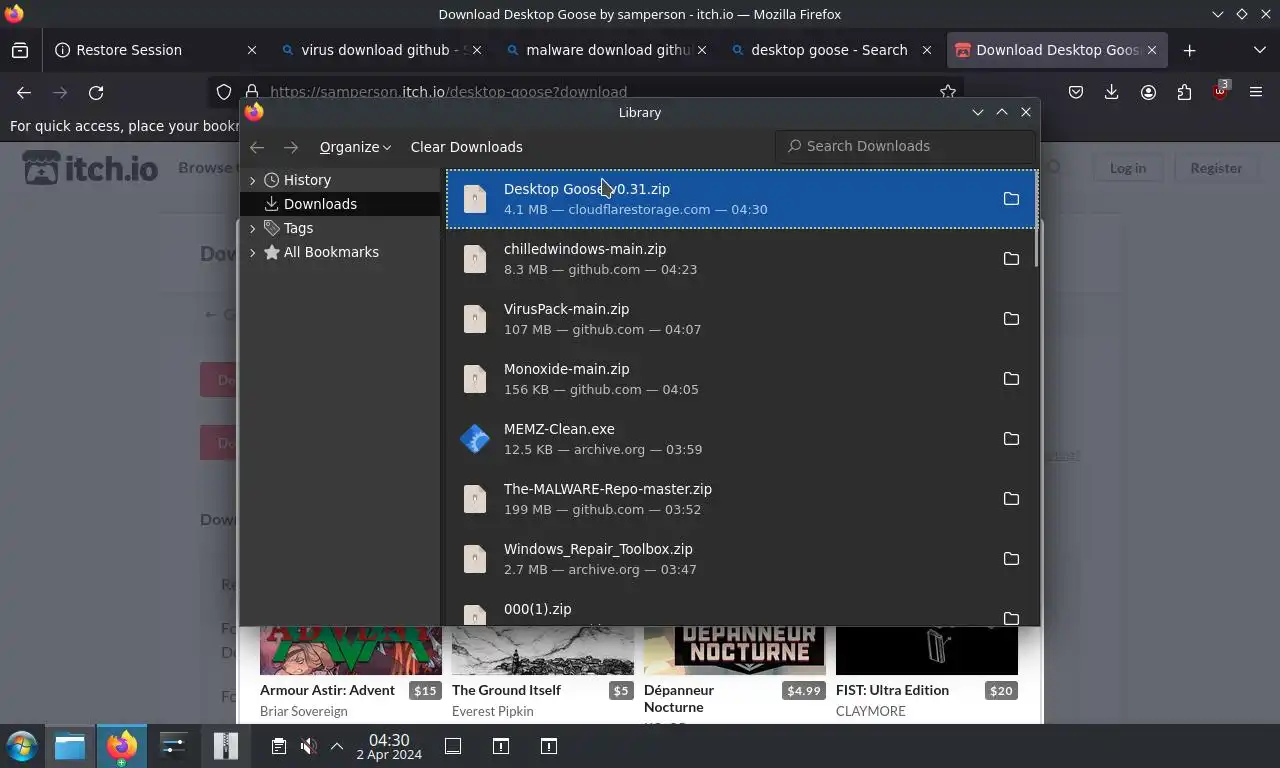1280x768 pixels.
Task: Switch to Restore Session tab
Action: [x=155, y=50]
